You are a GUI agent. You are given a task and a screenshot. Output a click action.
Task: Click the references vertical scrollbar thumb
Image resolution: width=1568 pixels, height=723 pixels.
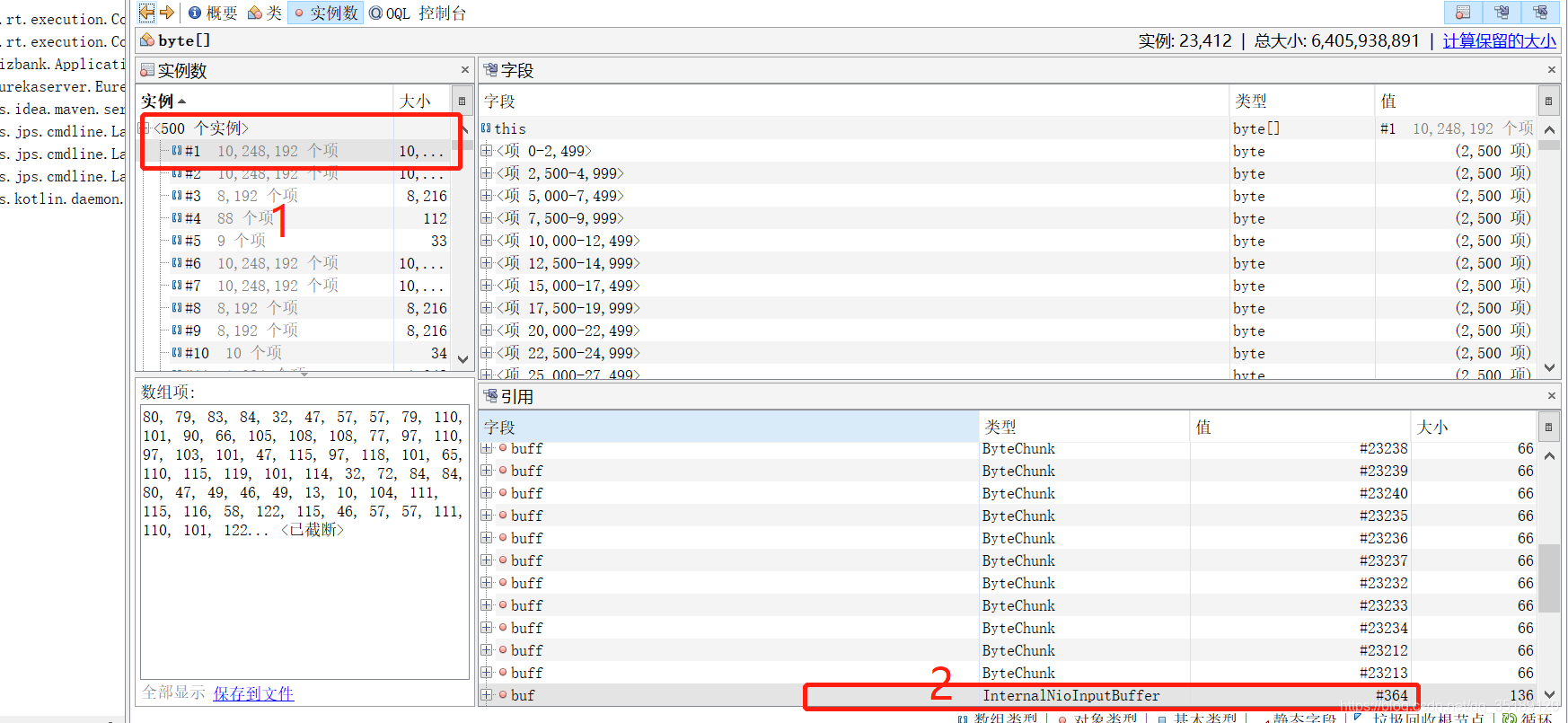coord(1549,578)
